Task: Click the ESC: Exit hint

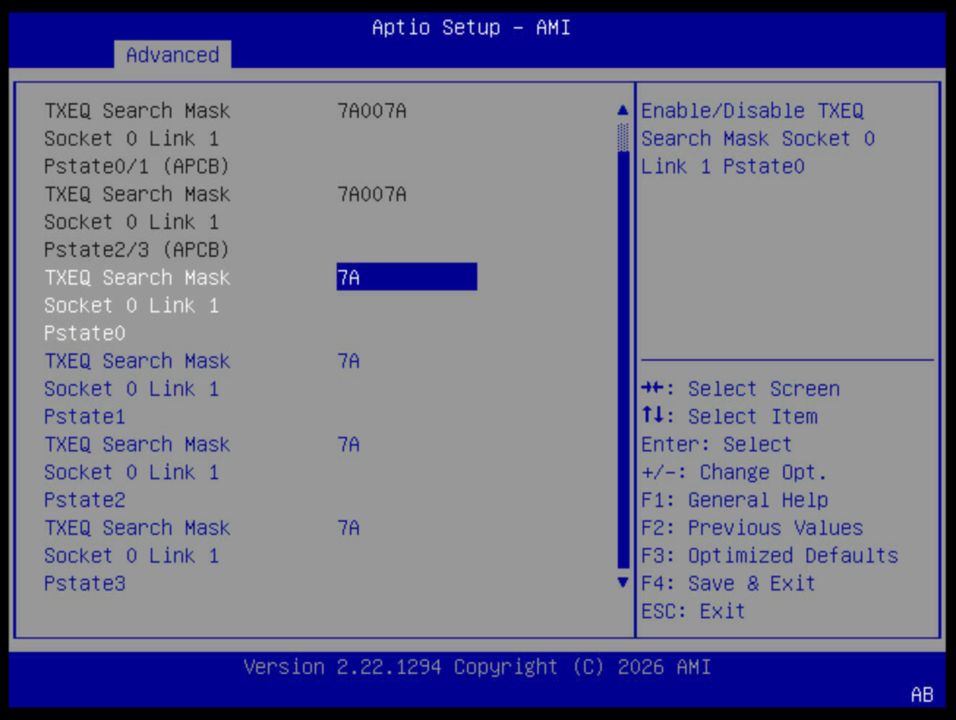Action: [693, 611]
